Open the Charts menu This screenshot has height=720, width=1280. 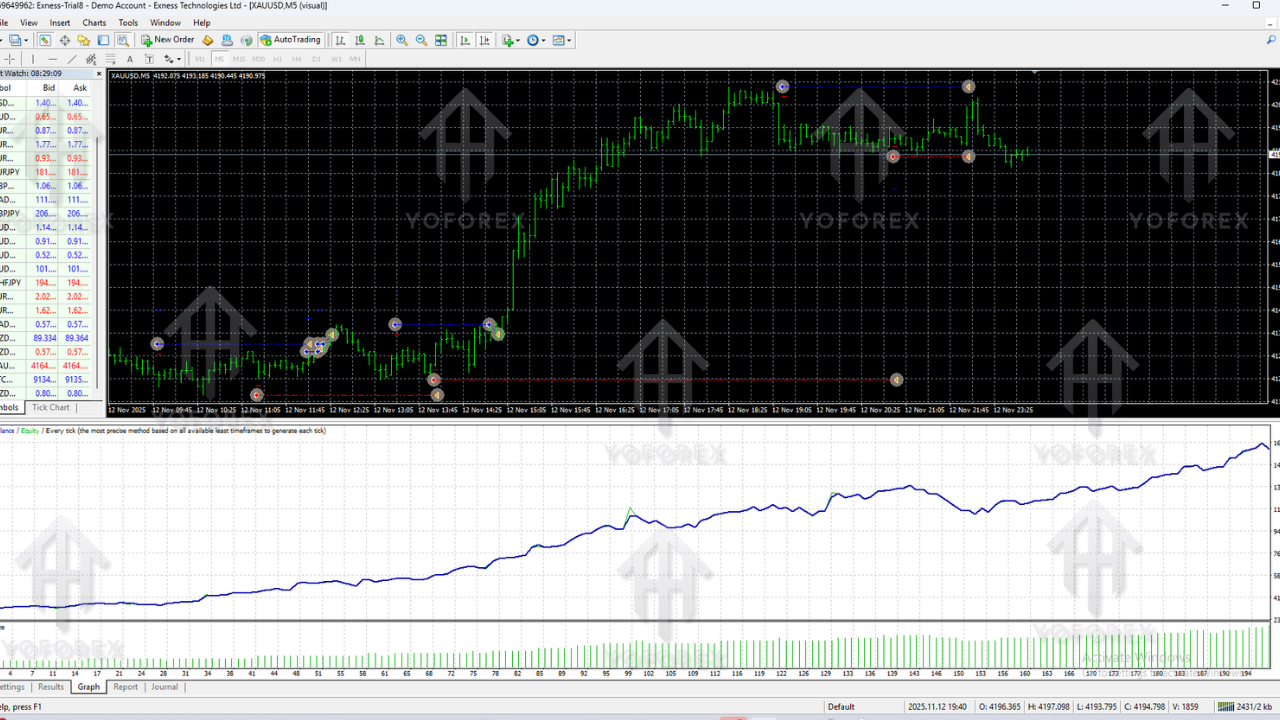(93, 22)
